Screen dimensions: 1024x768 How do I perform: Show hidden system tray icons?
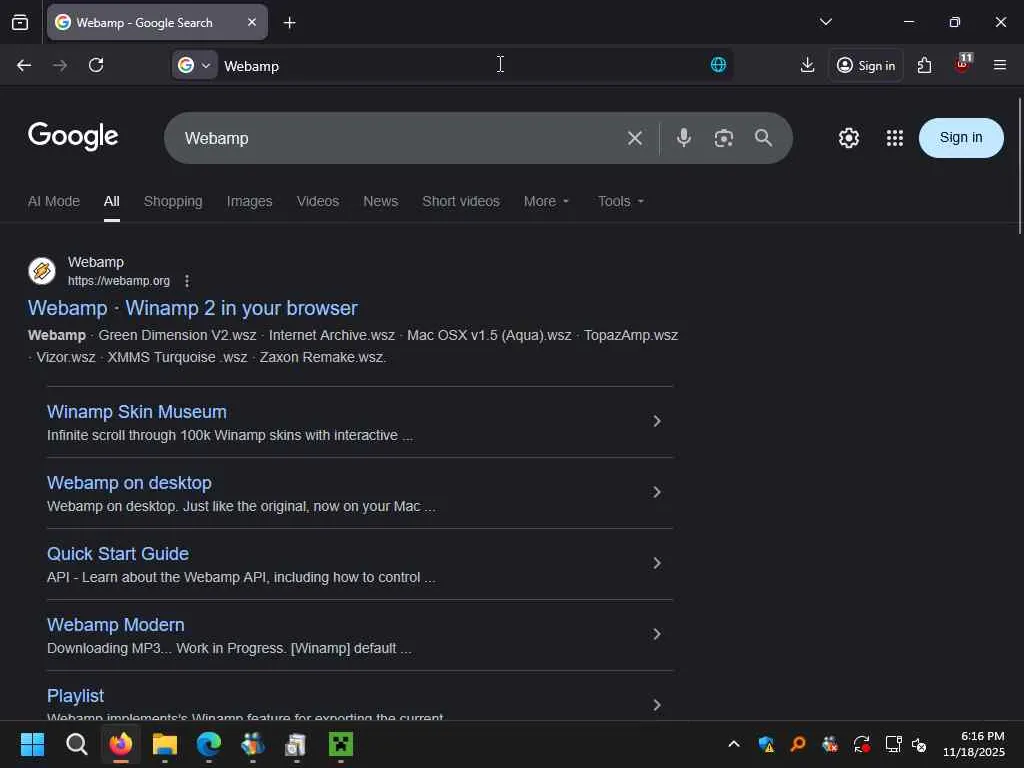pyautogui.click(x=733, y=744)
